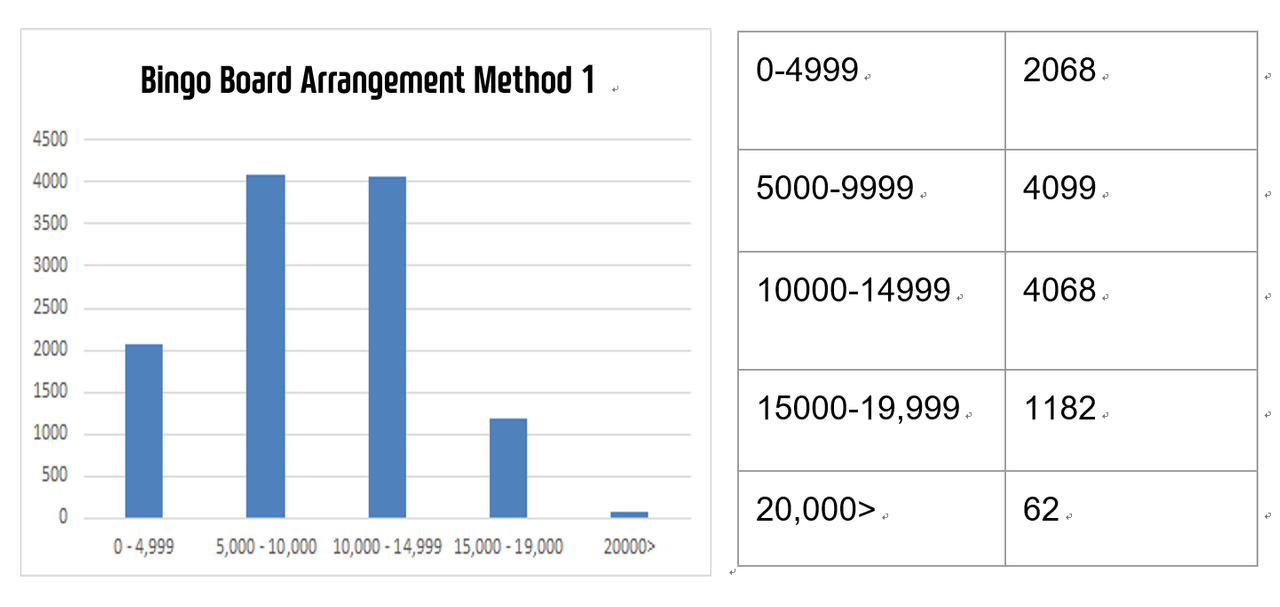The height and width of the screenshot is (607, 1280).
Task: Select the '10,000 - 14,999' chart bar
Action: pyautogui.click(x=387, y=347)
